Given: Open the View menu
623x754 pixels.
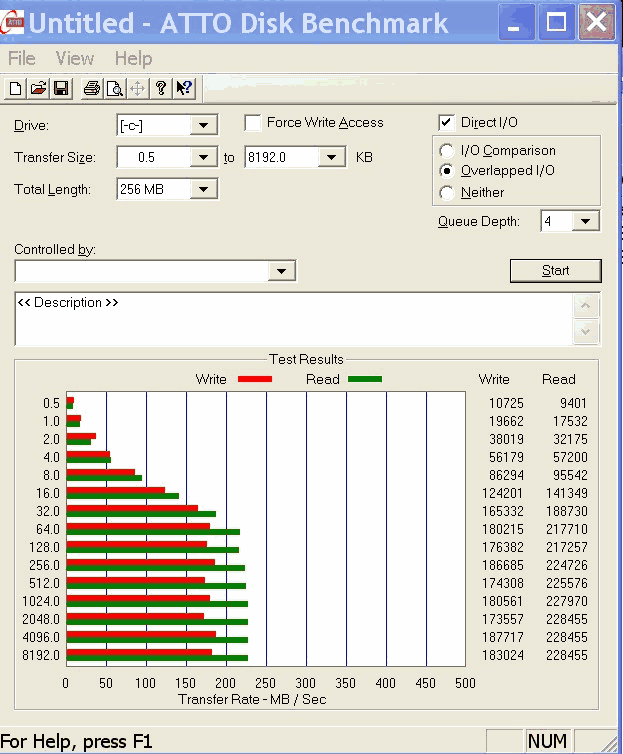Looking at the screenshot, I should coord(75,59).
